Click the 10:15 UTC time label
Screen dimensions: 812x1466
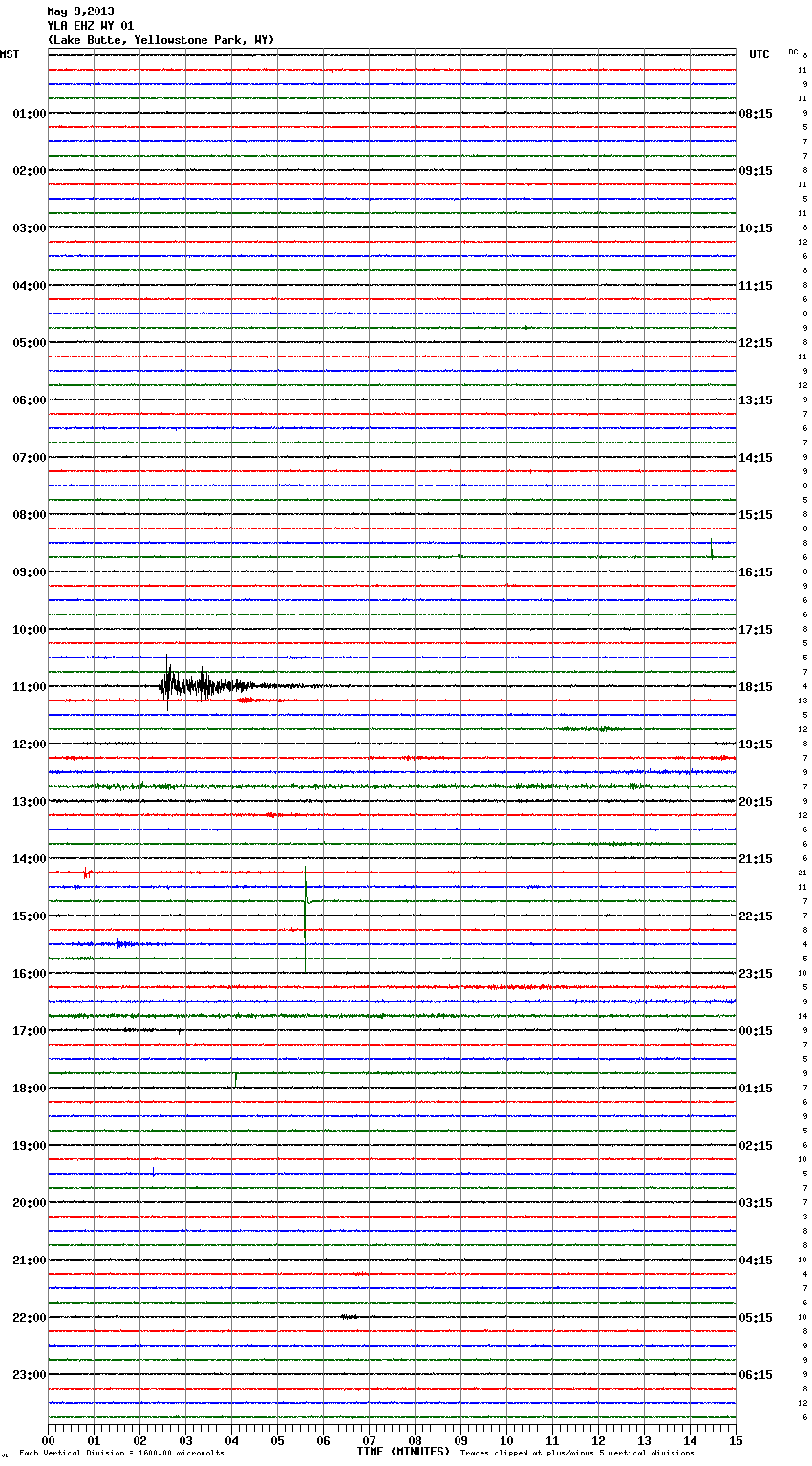pyautogui.click(x=756, y=228)
